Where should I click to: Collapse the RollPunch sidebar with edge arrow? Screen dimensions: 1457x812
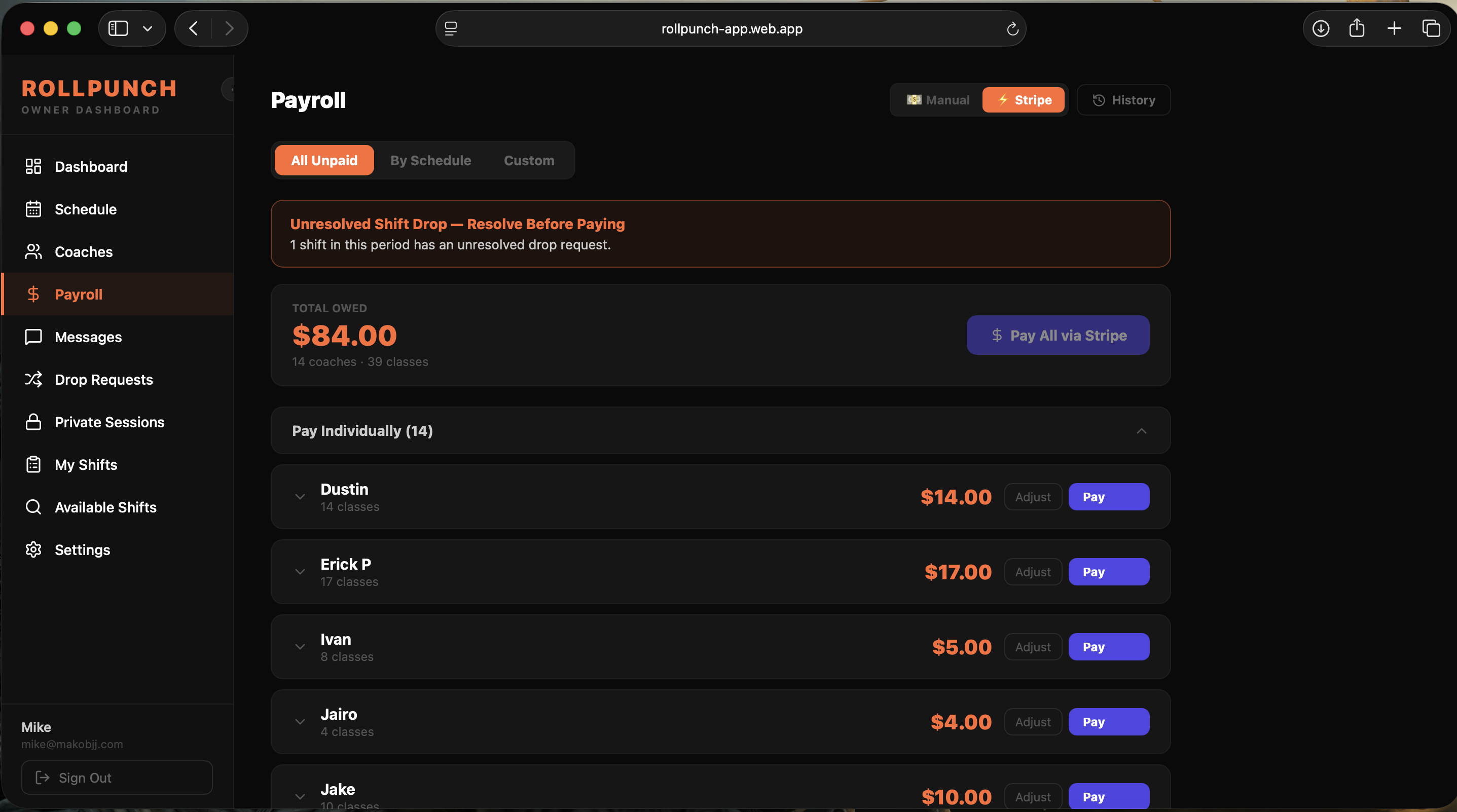[229, 89]
